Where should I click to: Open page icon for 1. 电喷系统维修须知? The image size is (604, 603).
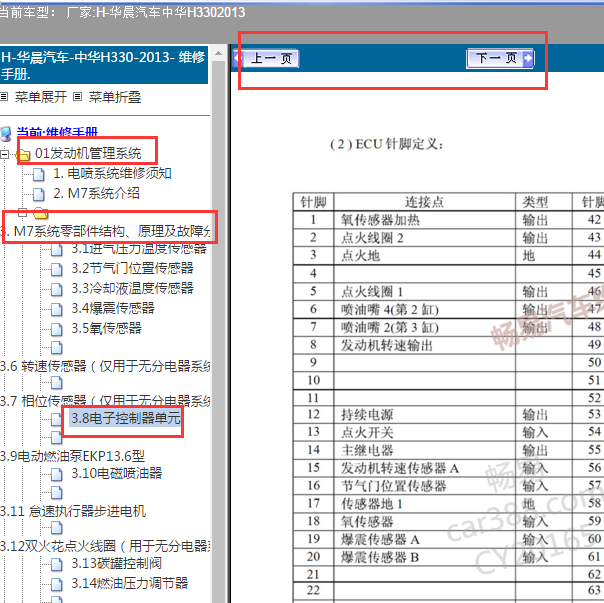(39, 174)
